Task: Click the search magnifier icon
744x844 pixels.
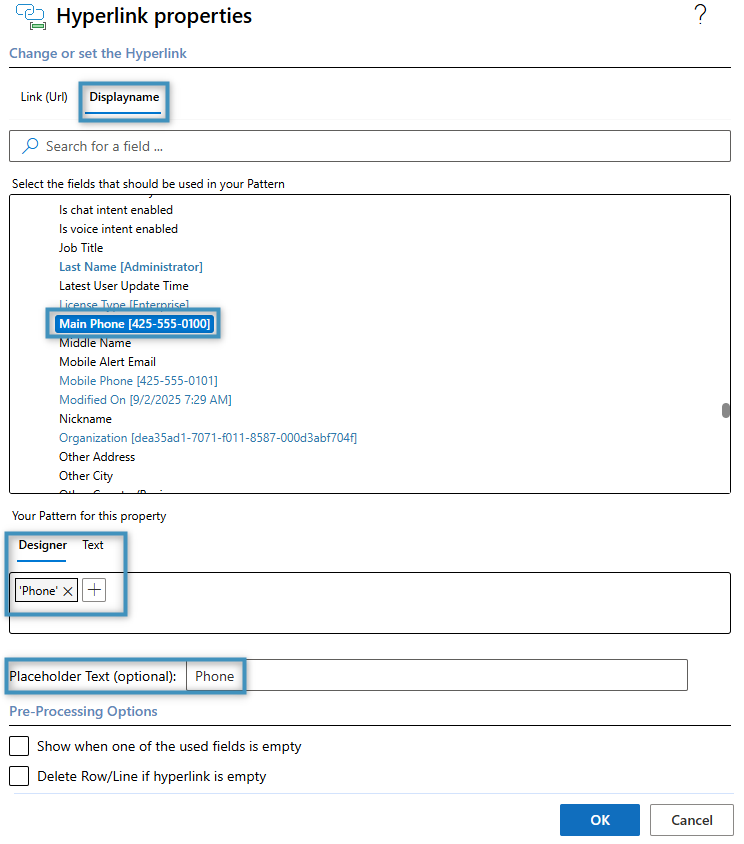Action: 29,146
